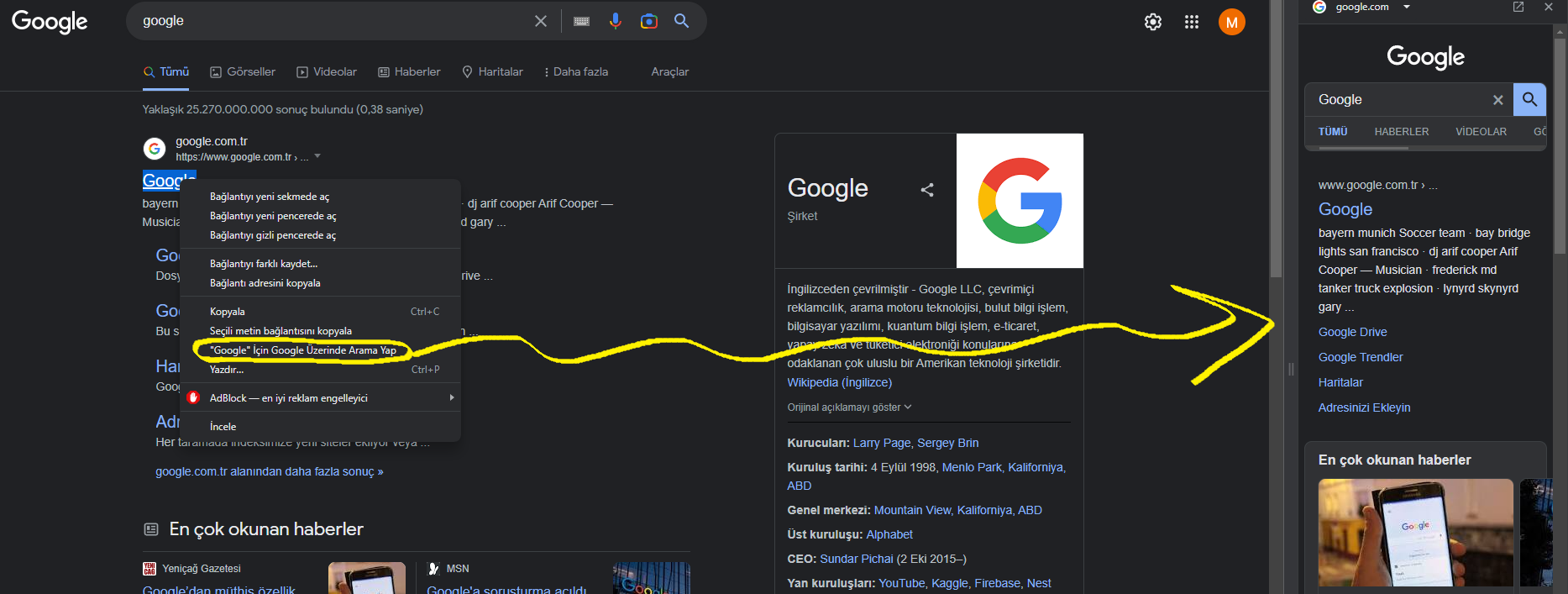Open Google Drive link in side panel
Viewport: 1568px width, 594px height.
(x=1352, y=332)
